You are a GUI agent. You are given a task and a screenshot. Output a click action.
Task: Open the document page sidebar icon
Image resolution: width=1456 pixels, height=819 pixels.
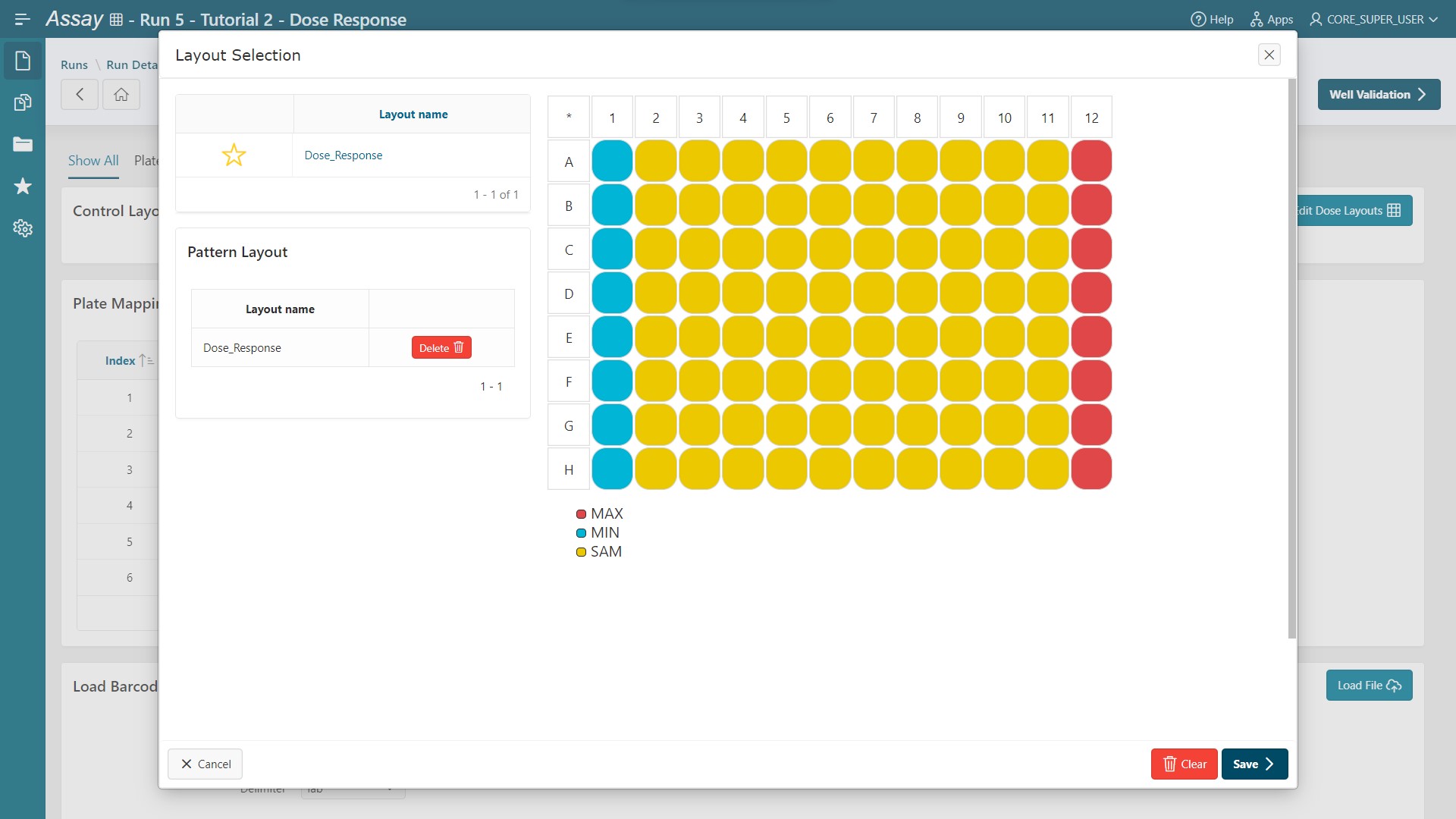23,61
